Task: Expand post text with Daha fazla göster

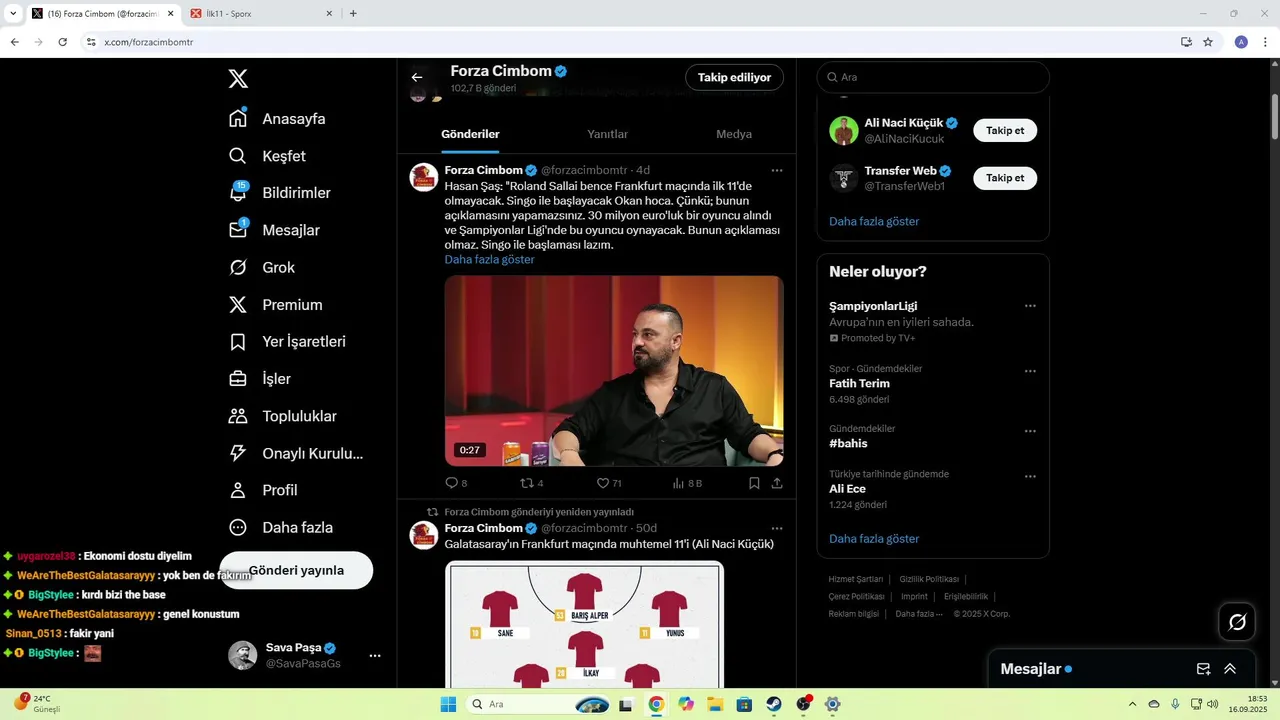Action: (489, 259)
